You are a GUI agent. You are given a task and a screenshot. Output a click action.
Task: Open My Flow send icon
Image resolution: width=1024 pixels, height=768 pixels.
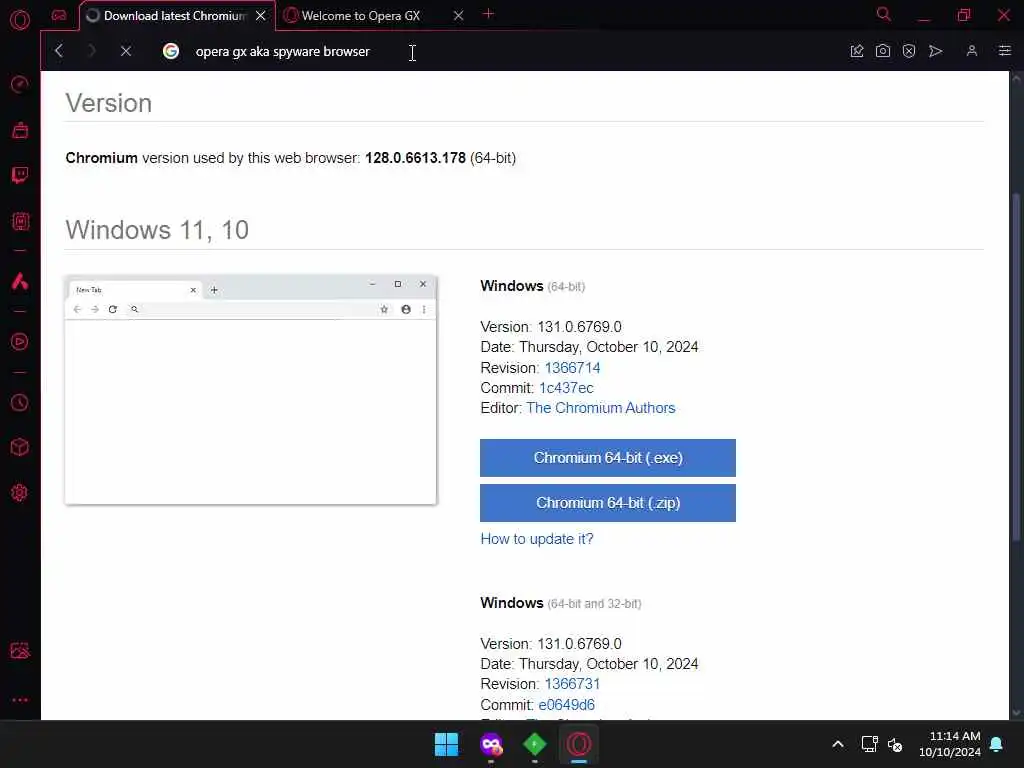click(x=936, y=51)
